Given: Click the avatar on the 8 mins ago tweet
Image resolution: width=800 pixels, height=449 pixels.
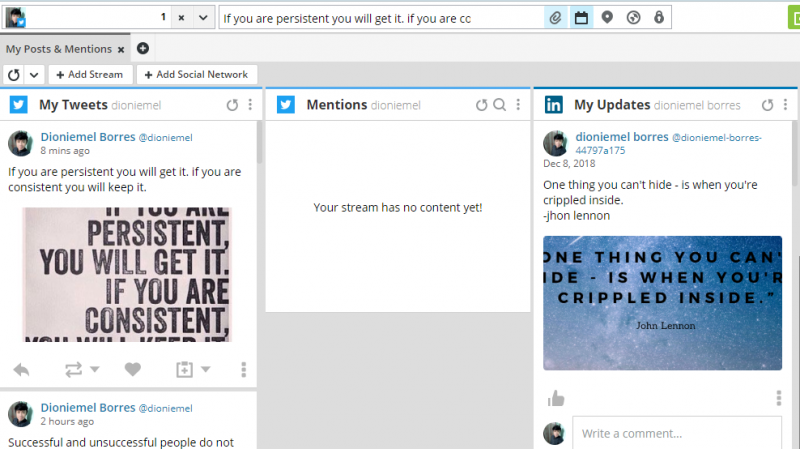Looking at the screenshot, I should (20, 143).
